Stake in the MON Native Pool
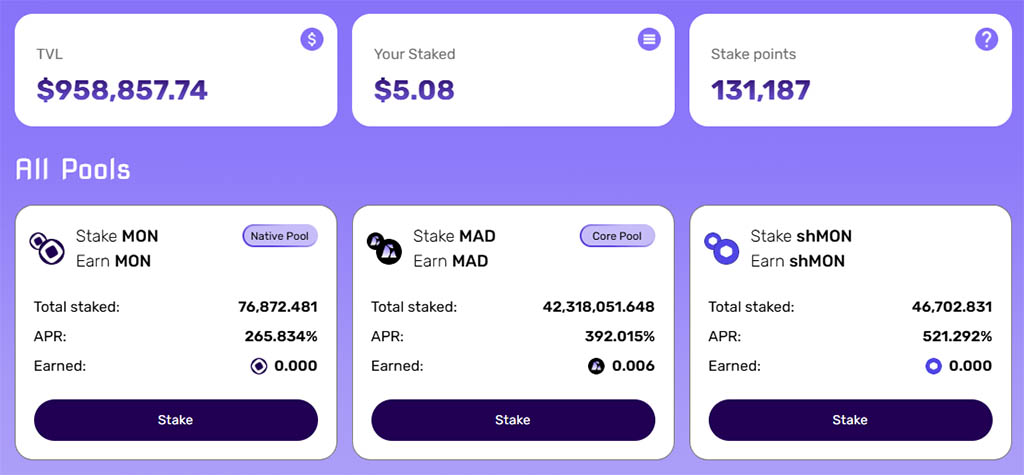The width and height of the screenshot is (1024, 475). [x=176, y=420]
